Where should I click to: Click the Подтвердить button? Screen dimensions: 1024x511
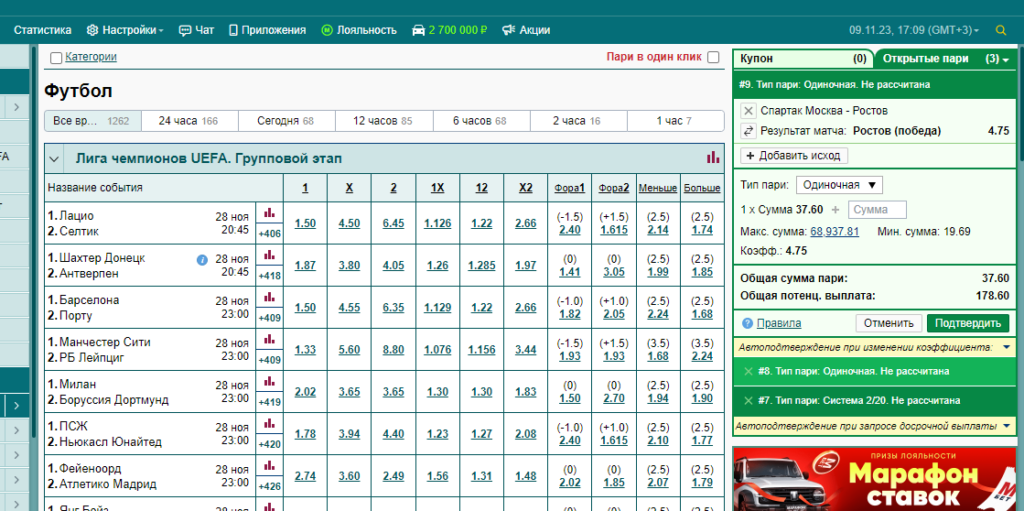point(967,323)
